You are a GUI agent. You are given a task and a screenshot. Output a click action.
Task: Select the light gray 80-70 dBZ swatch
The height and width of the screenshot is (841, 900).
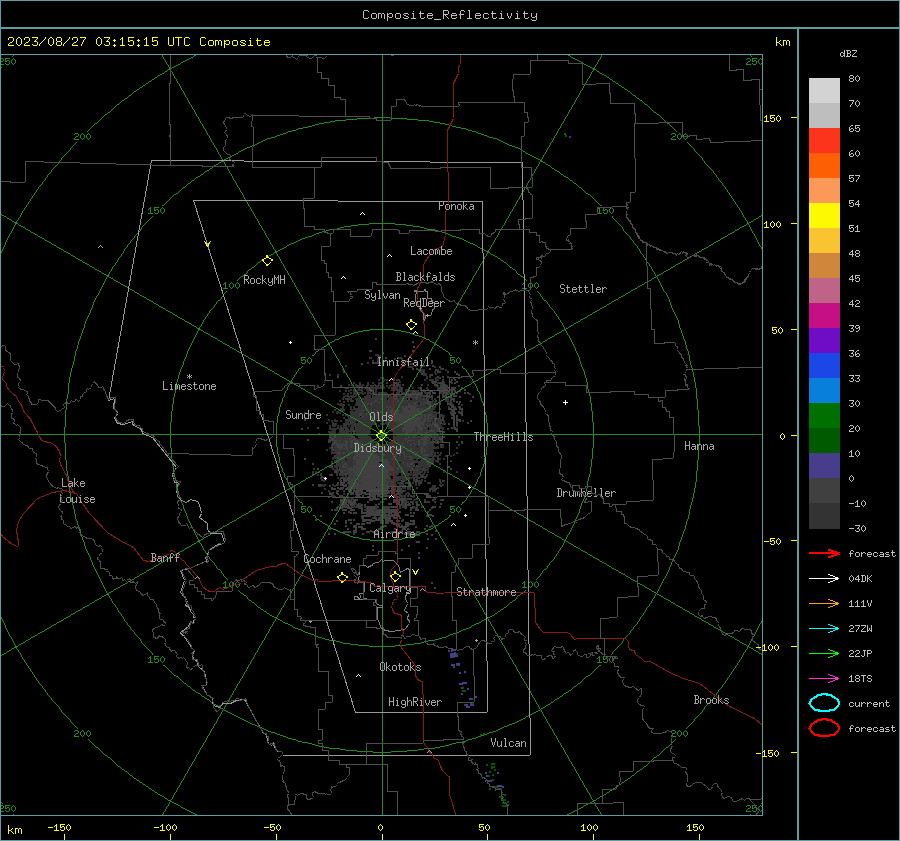click(824, 90)
